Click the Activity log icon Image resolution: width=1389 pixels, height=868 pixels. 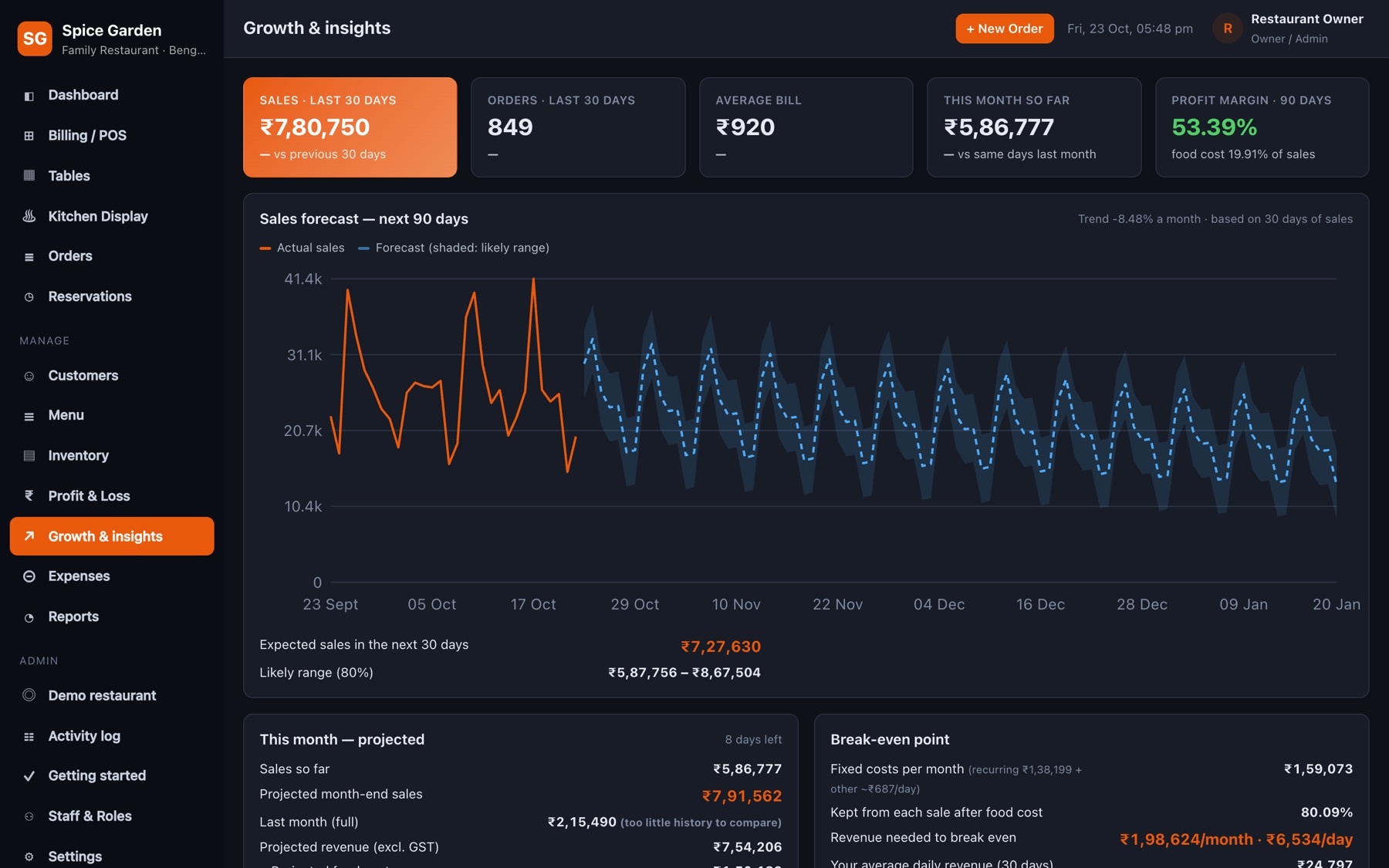[x=29, y=737]
